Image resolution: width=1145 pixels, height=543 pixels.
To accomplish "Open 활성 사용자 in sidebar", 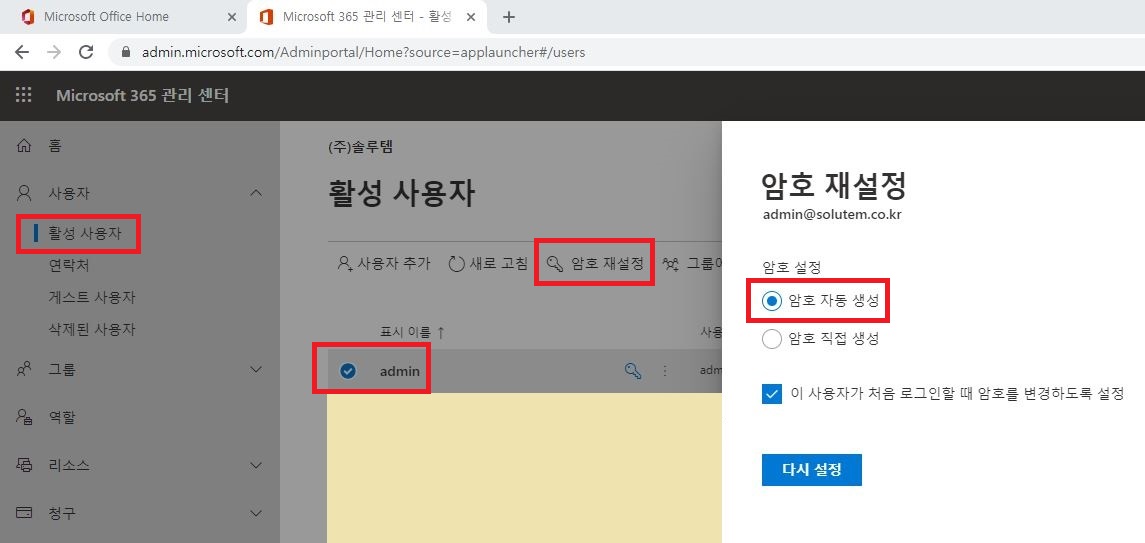I will pos(85,234).
